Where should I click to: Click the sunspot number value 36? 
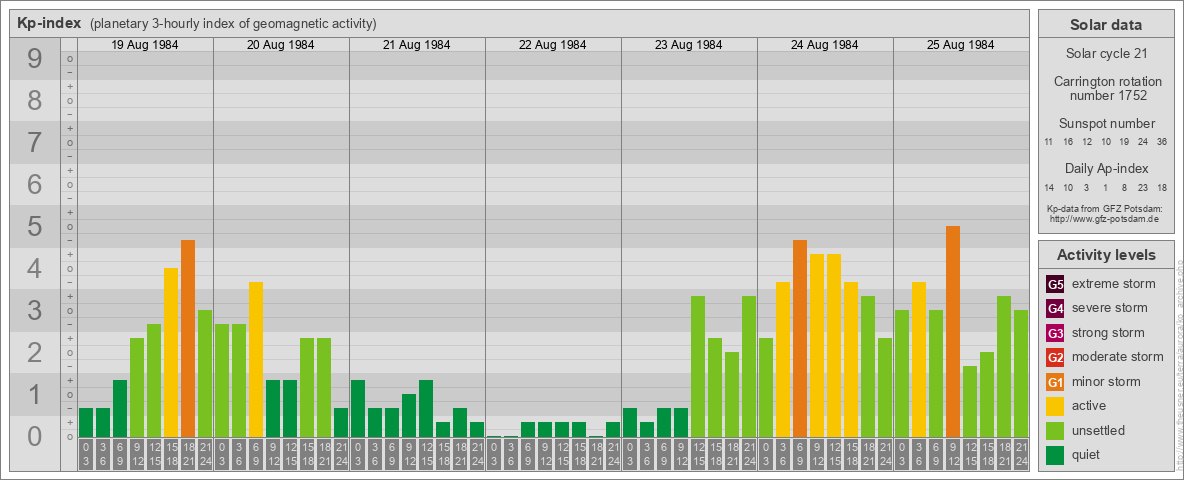pos(1162,142)
